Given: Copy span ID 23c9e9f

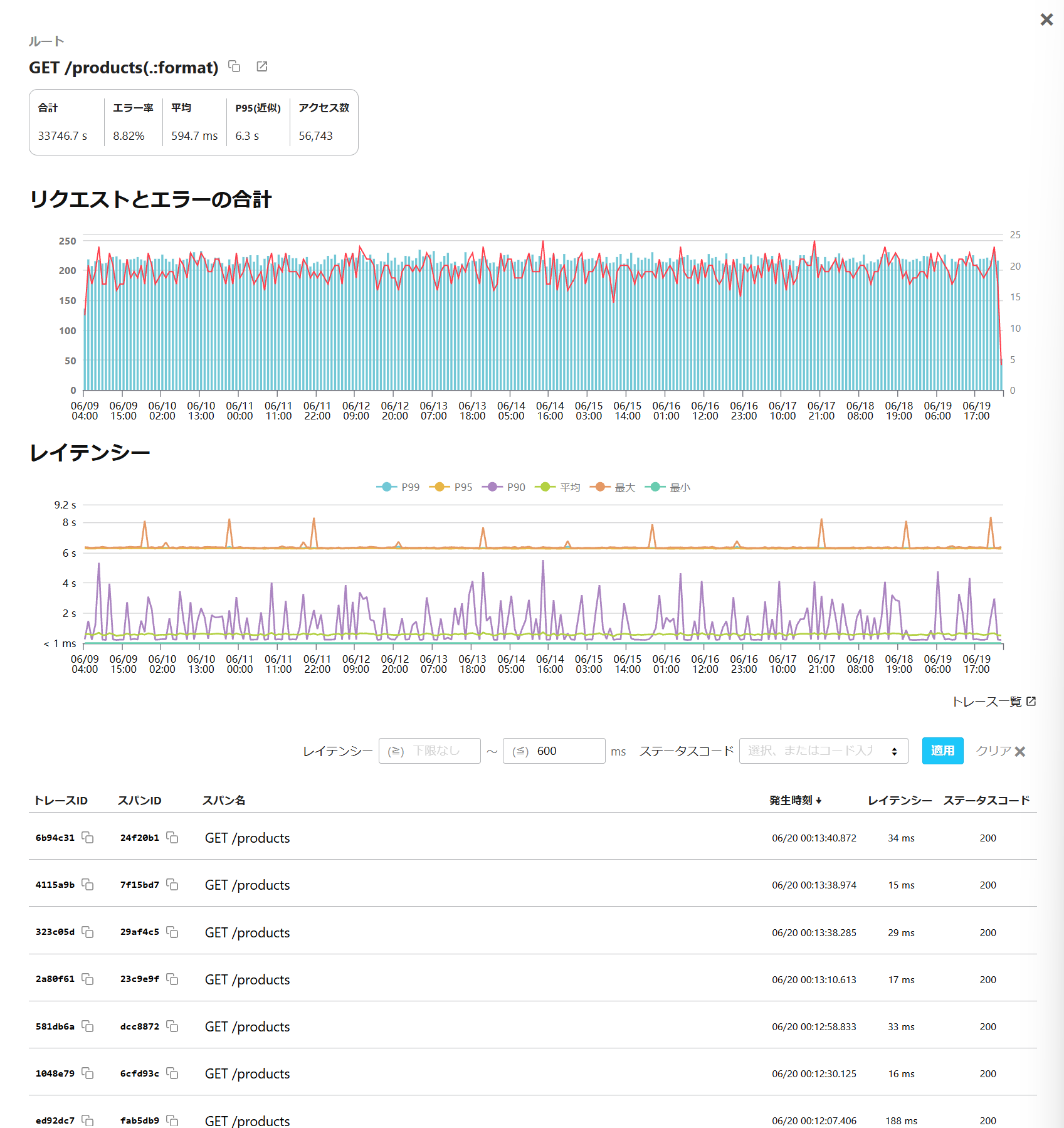Looking at the screenshot, I should [x=172, y=979].
